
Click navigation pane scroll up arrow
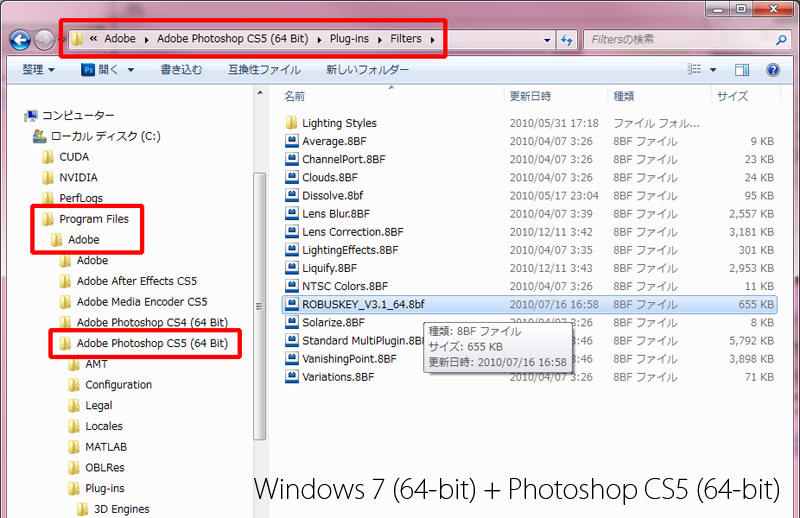click(260, 93)
